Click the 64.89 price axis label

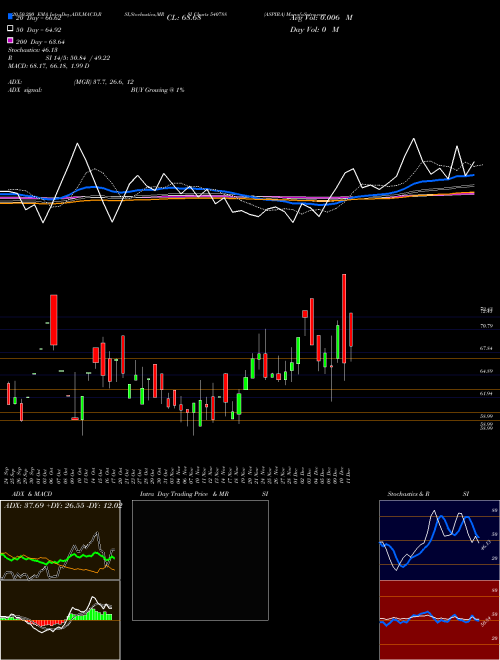487,371
